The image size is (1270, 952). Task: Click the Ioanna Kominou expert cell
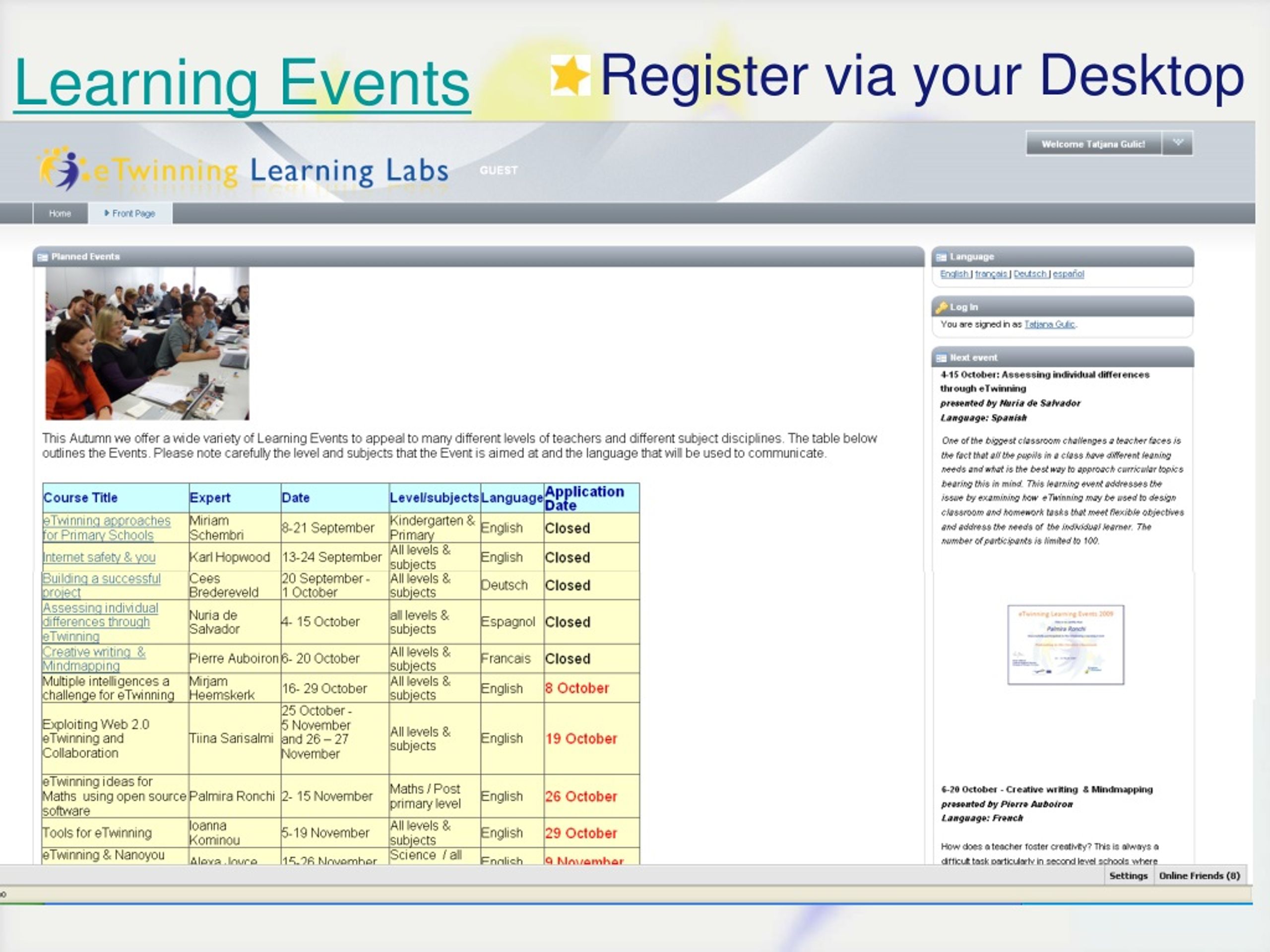pos(235,833)
